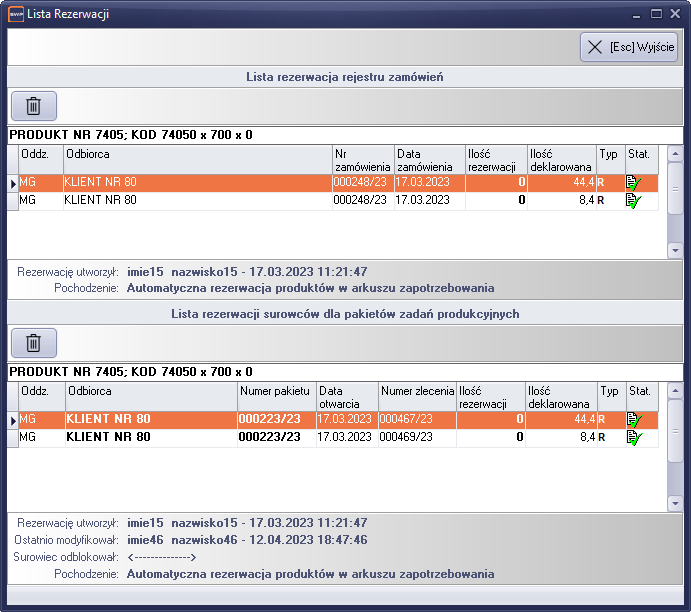Viewport: 691px width, 612px height.
Task: Click the row indicator arrow of the first upper table row
Action: pos(13,183)
